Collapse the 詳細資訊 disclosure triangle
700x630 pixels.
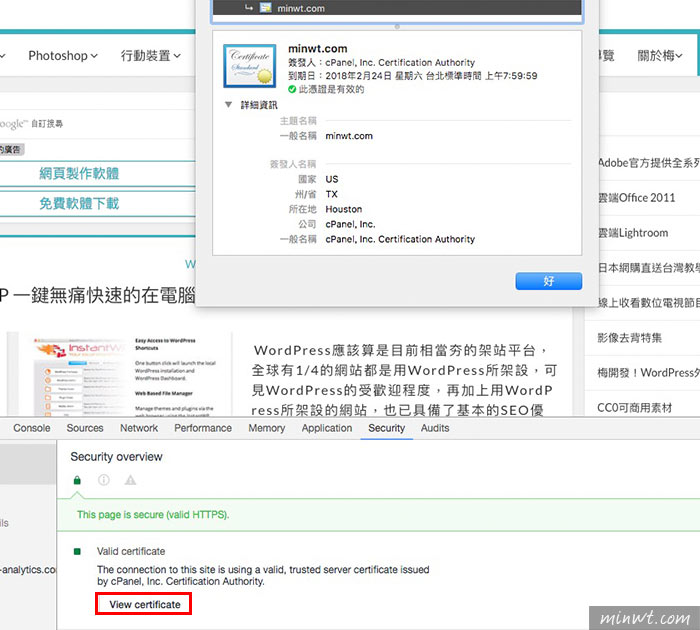click(228, 104)
